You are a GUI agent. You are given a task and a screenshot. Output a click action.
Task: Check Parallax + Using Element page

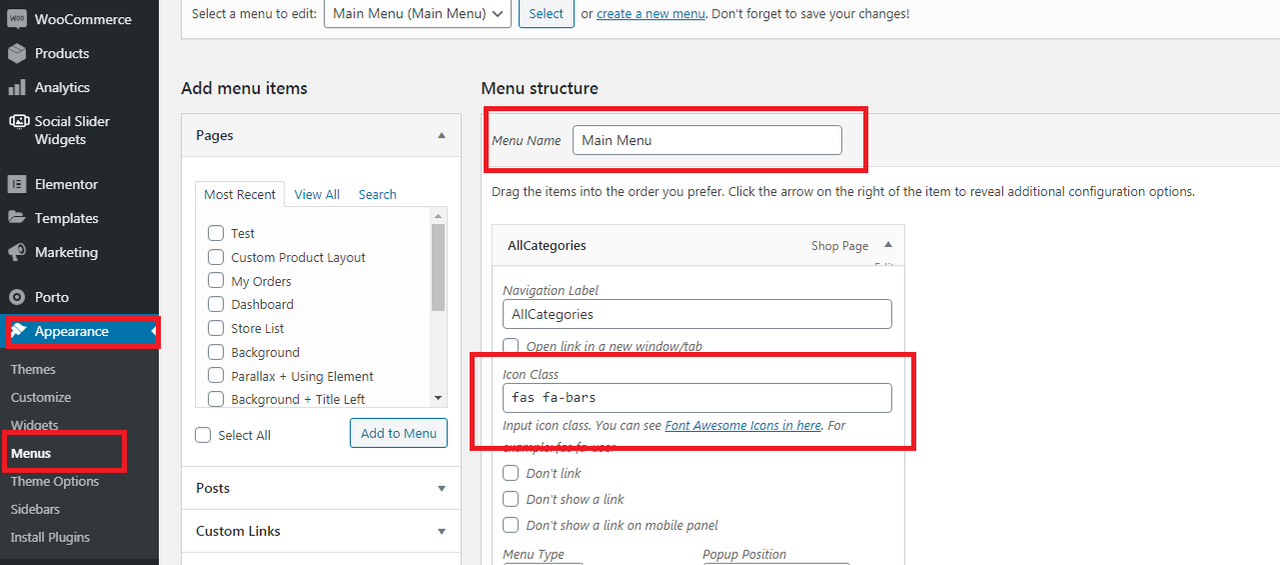(x=216, y=376)
